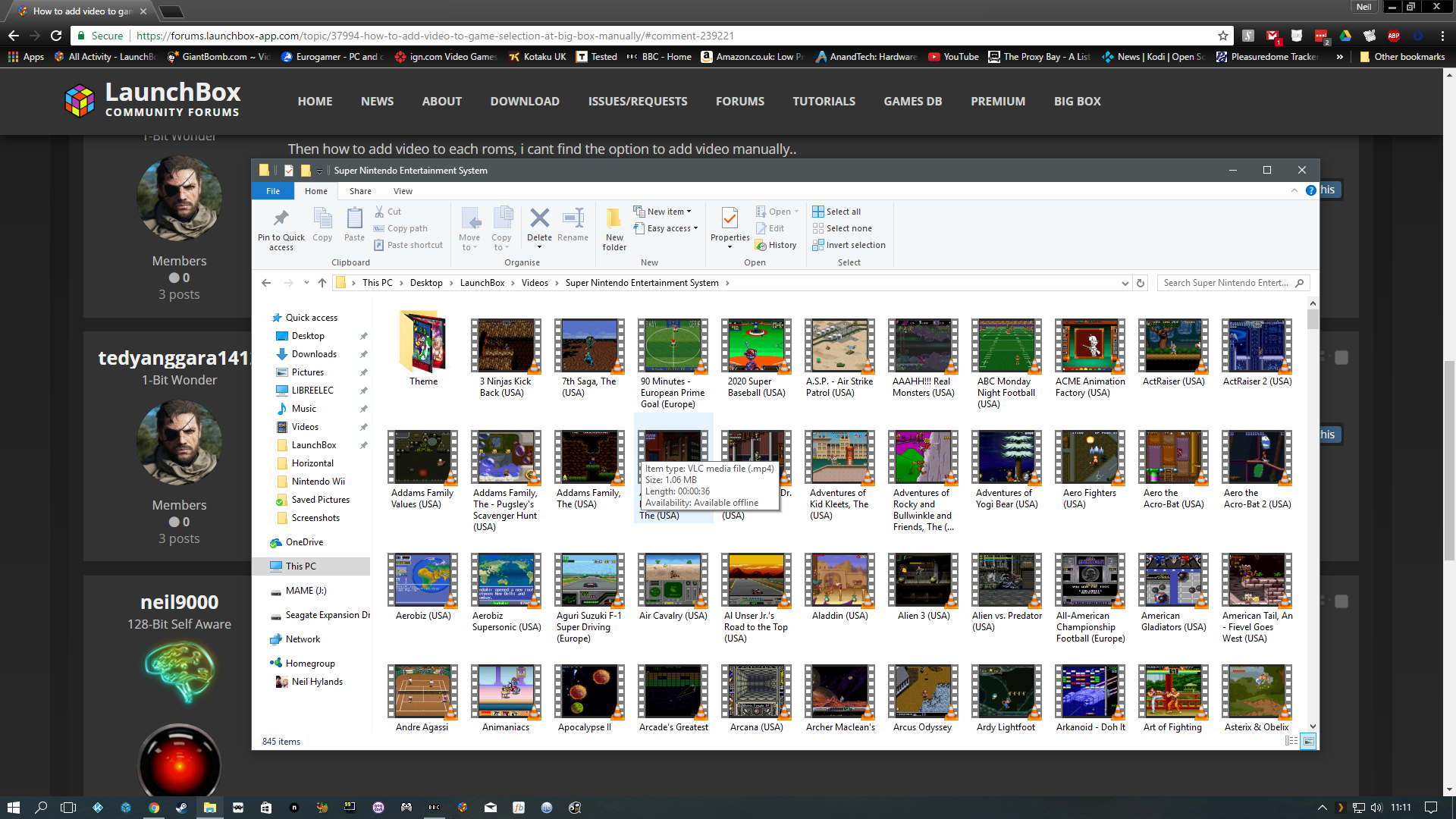Click the red Delete icon

[539, 218]
